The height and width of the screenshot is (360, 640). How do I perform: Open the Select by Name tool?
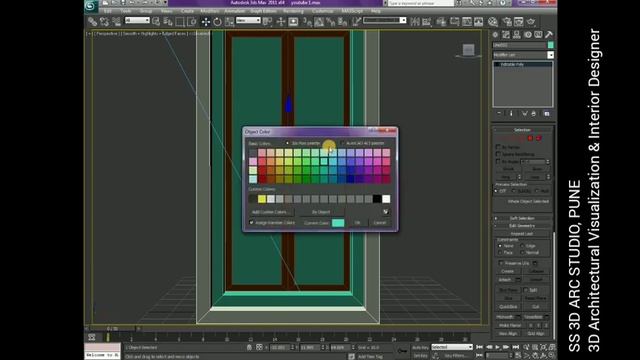168,22
